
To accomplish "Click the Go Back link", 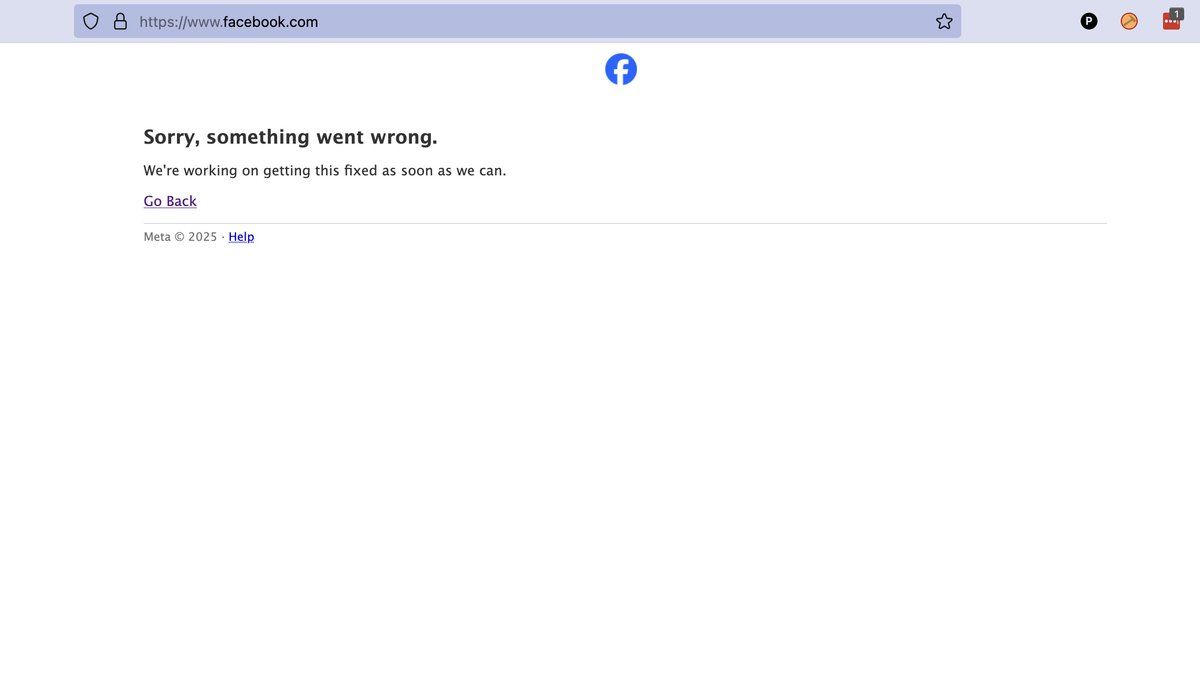I will (x=170, y=201).
